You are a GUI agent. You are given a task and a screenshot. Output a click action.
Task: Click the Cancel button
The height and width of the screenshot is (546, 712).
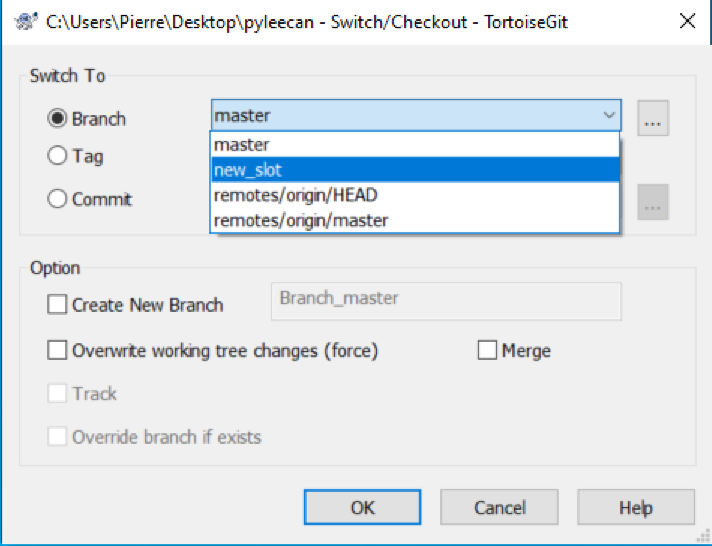coord(499,507)
